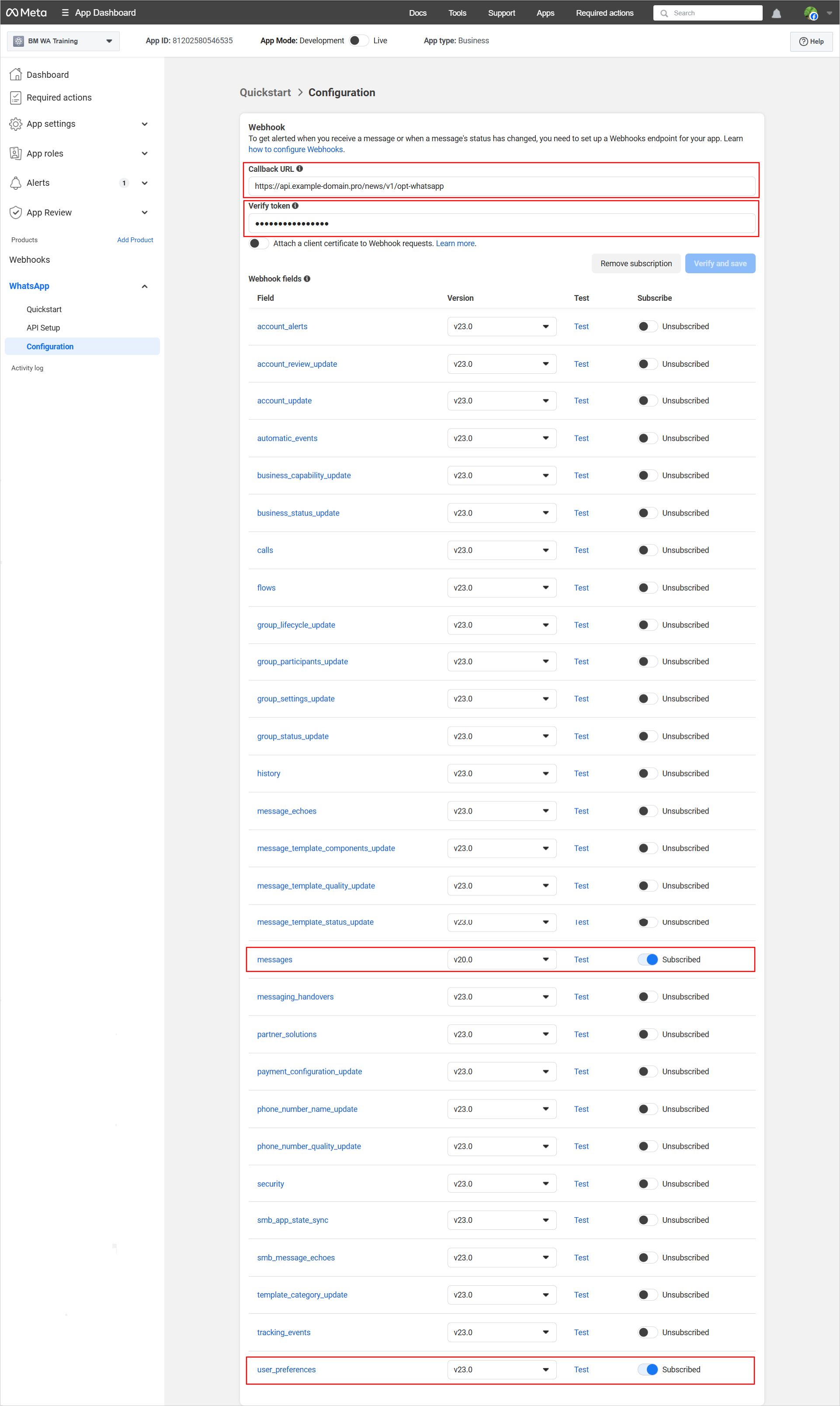Click the search magnifier icon

pyautogui.click(x=664, y=13)
